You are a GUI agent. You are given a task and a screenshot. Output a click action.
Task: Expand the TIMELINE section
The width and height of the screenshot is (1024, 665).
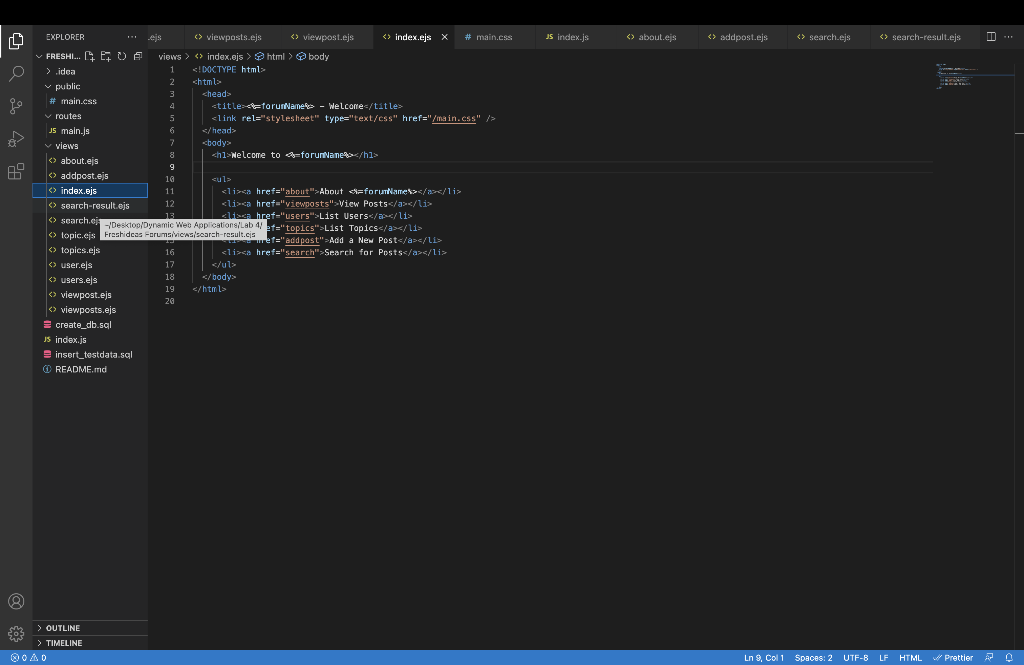64,643
